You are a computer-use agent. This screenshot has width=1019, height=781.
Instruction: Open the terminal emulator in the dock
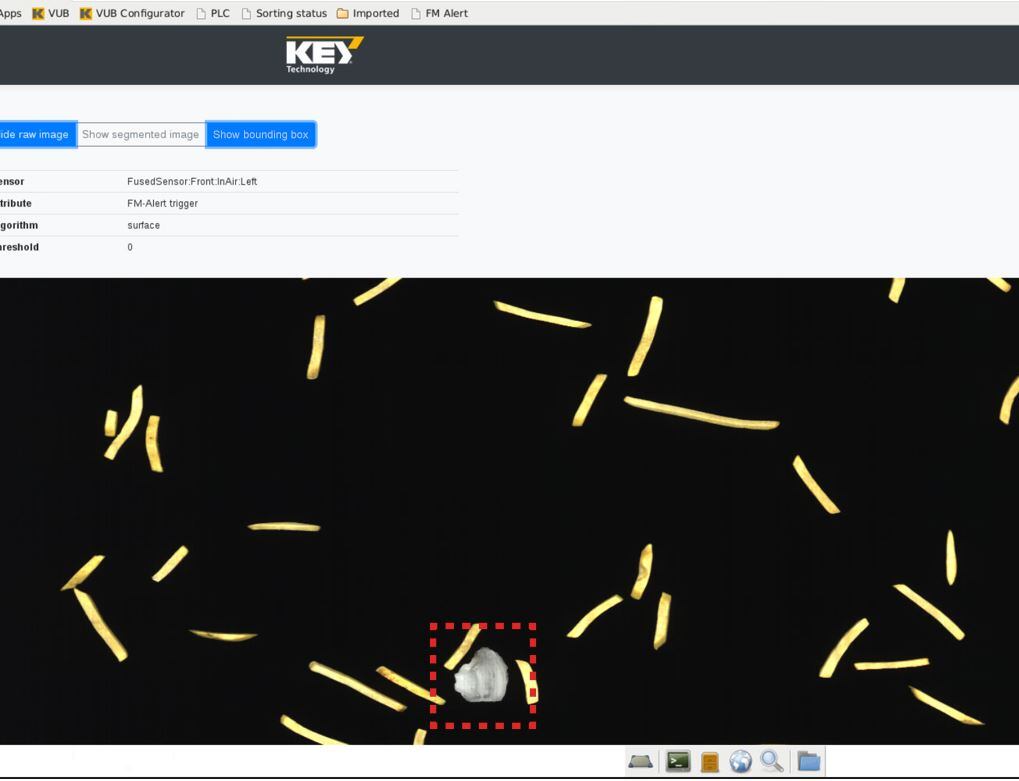678,762
